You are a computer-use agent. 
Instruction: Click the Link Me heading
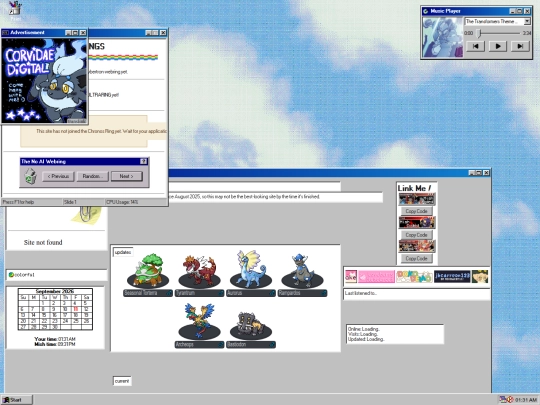pos(414,188)
